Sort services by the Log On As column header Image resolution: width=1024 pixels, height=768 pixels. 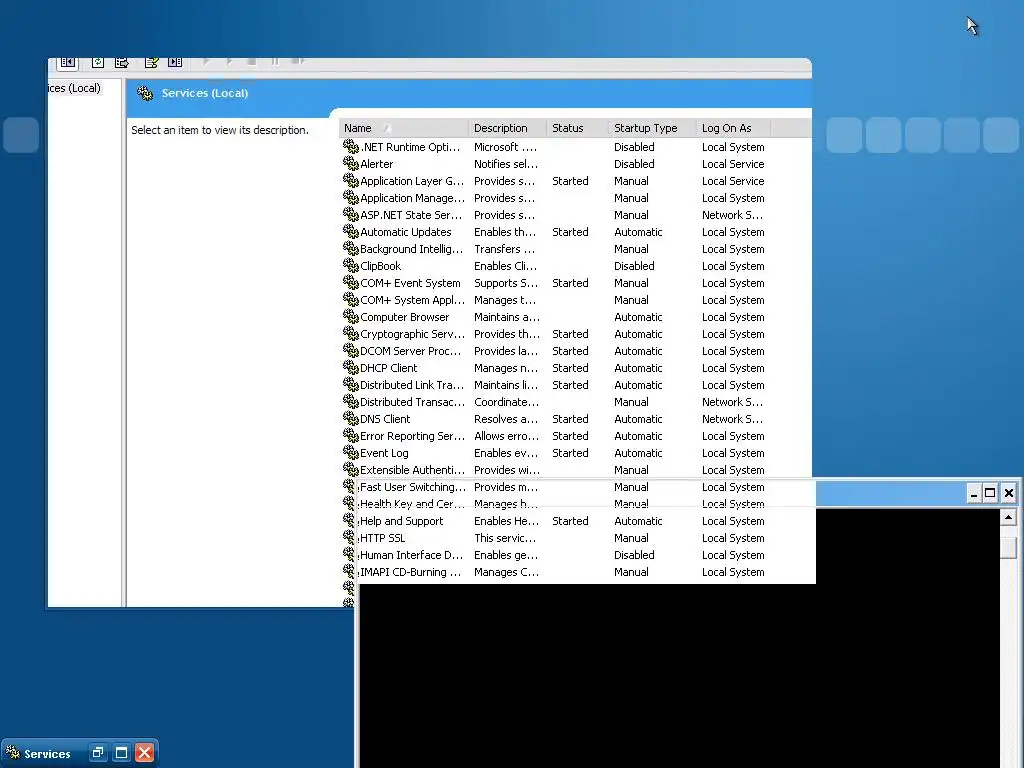point(733,128)
